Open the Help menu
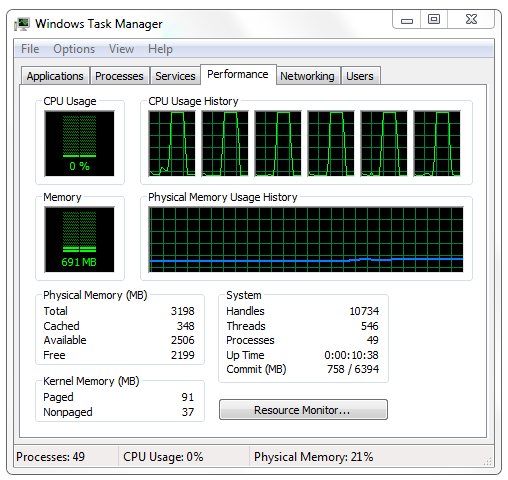 160,49
